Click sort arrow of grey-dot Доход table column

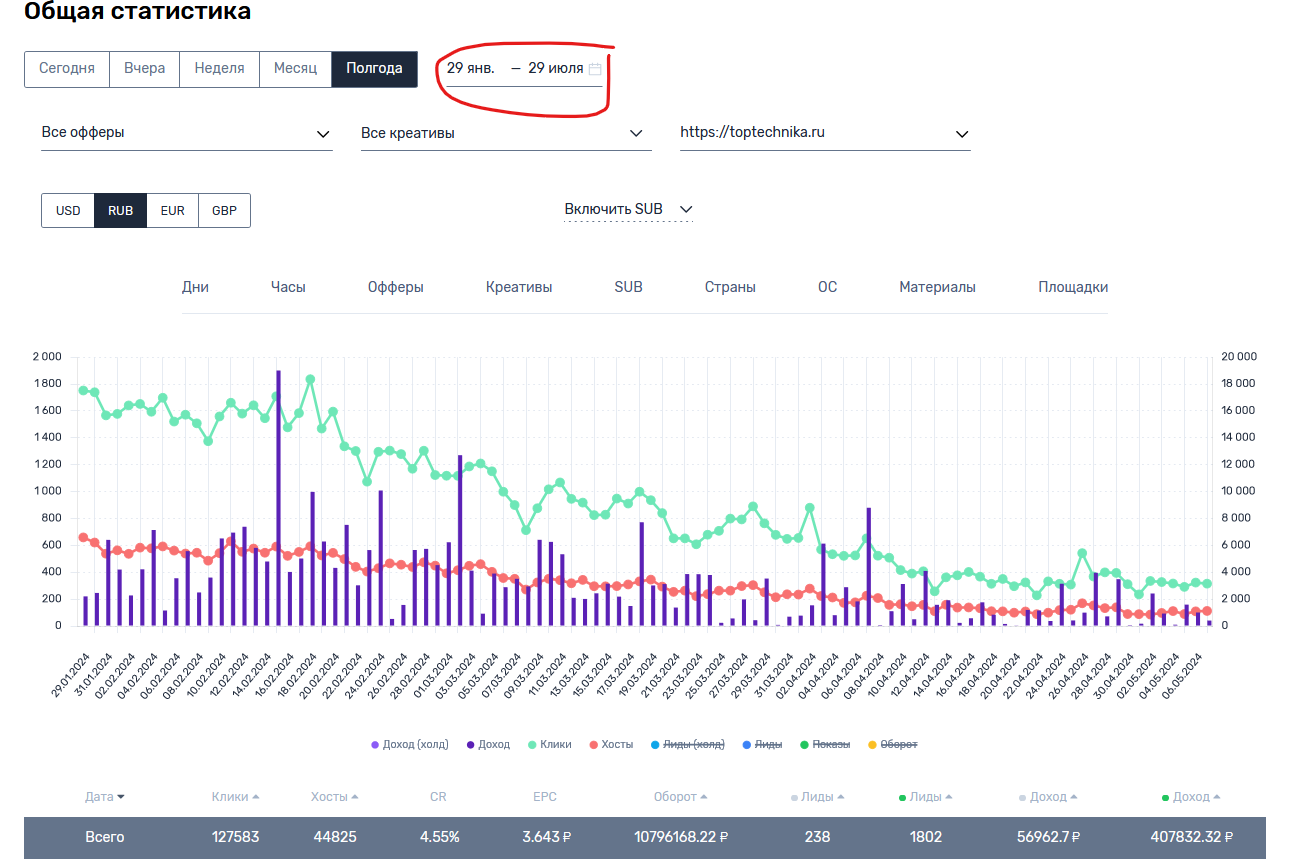pos(1075,797)
